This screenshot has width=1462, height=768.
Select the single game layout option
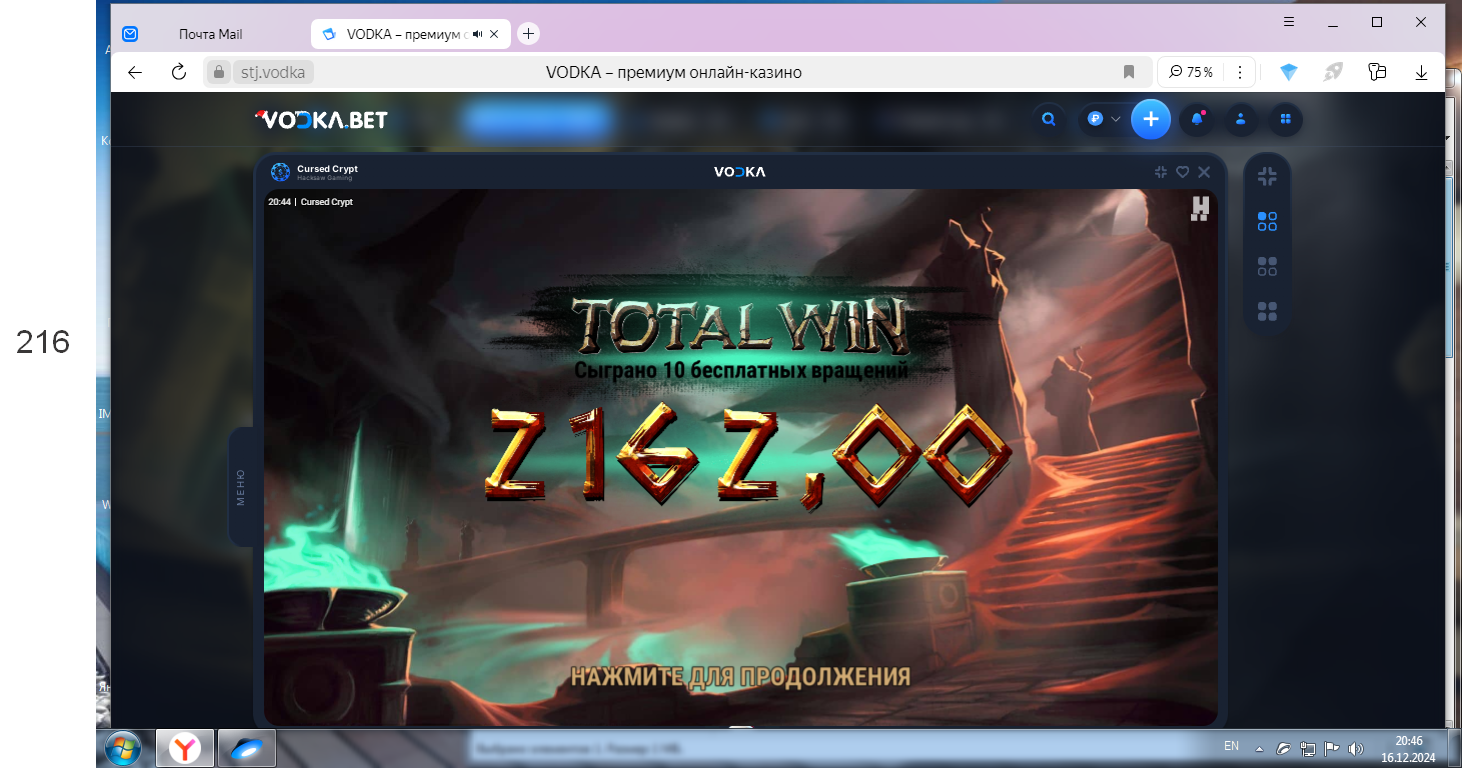tap(1267, 221)
